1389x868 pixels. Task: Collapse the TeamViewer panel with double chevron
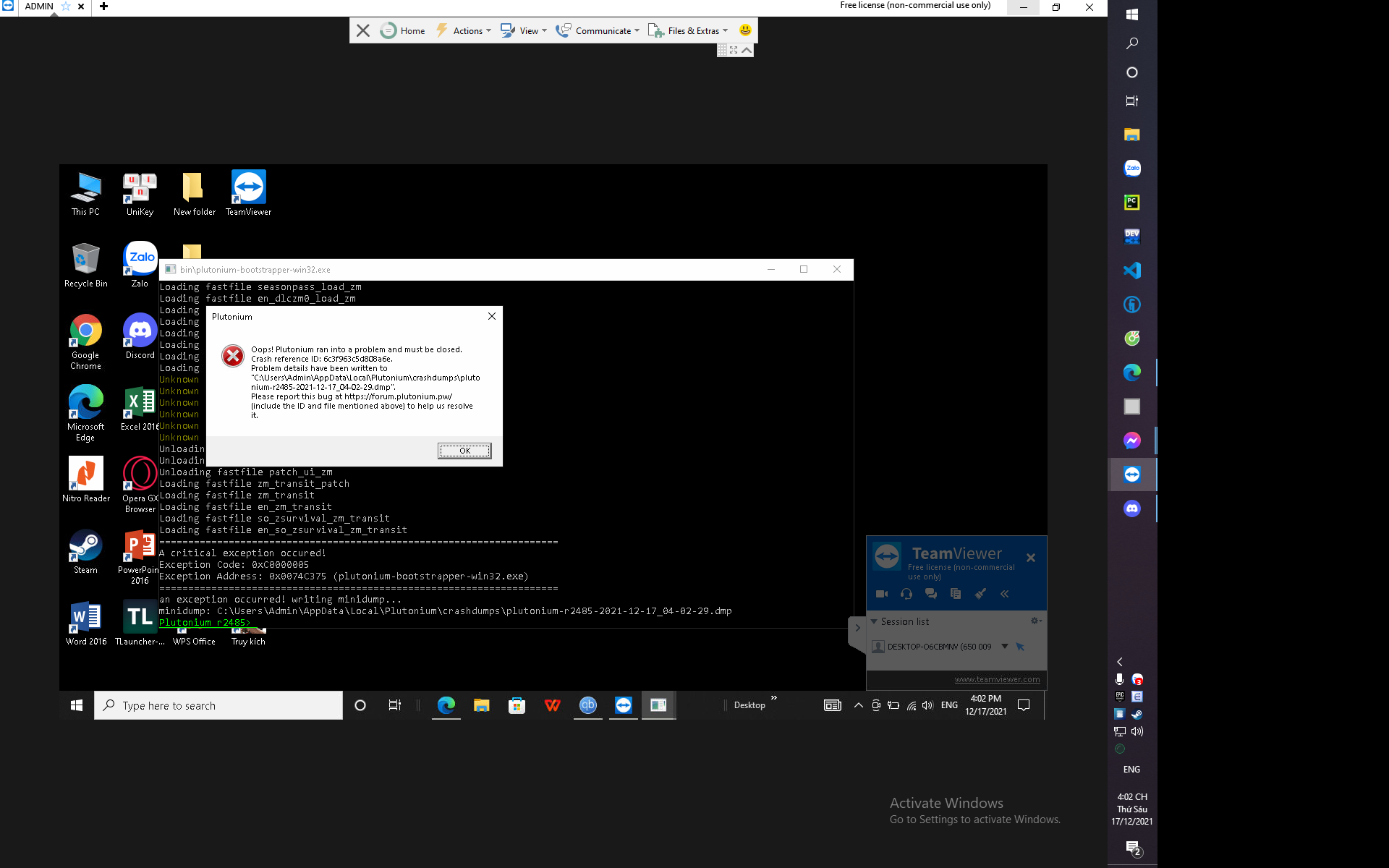point(1005,594)
